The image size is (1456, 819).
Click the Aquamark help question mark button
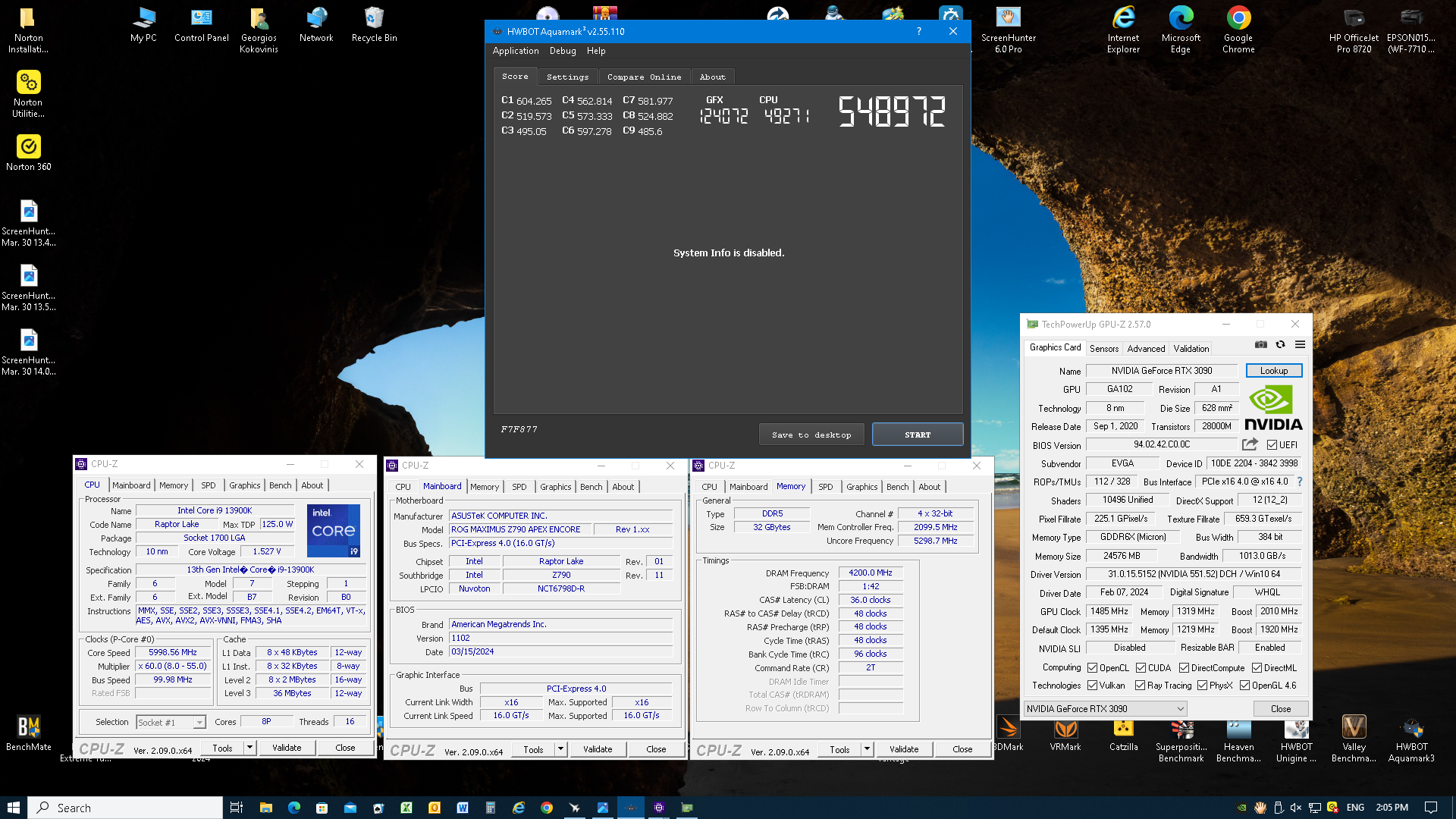point(919,31)
